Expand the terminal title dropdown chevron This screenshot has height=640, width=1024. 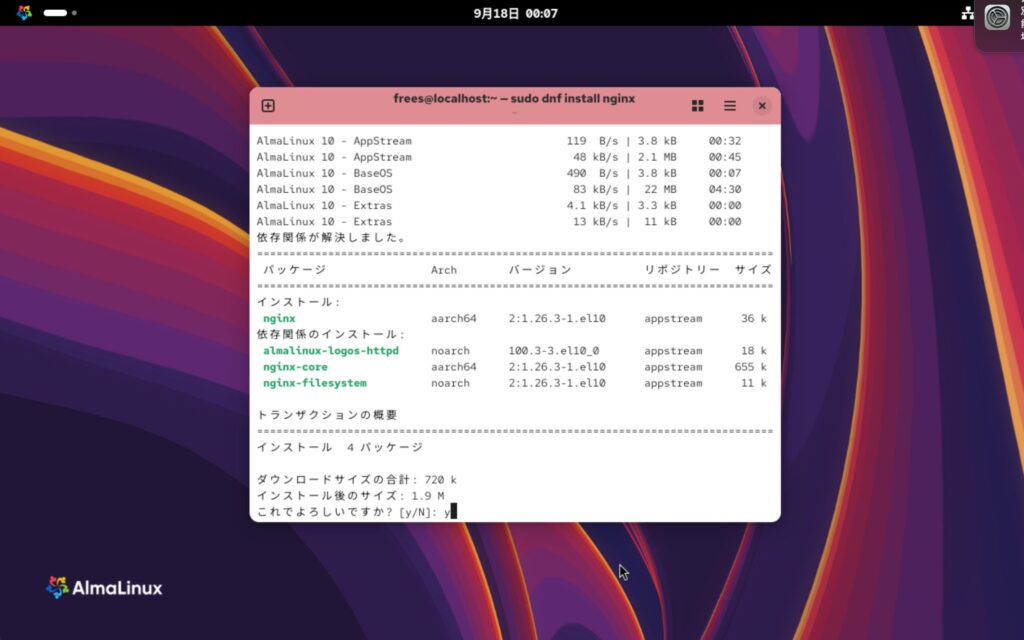click(514, 113)
